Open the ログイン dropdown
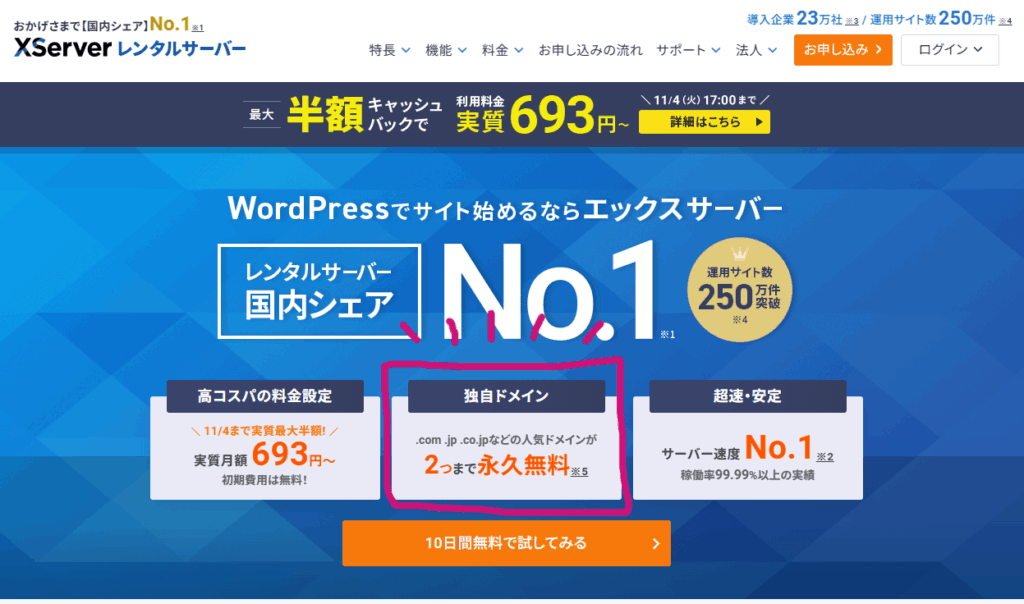The width and height of the screenshot is (1024, 604). (x=950, y=49)
